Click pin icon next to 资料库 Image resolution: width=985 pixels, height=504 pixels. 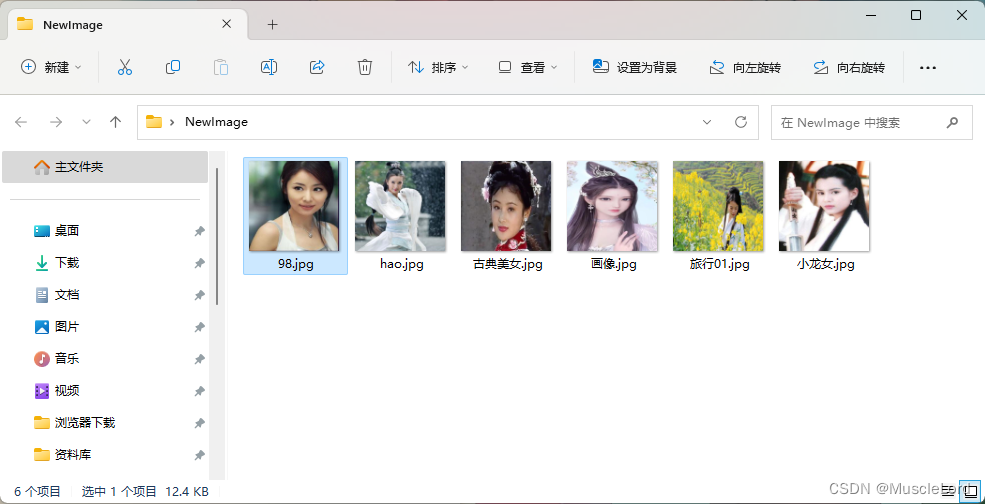199,454
